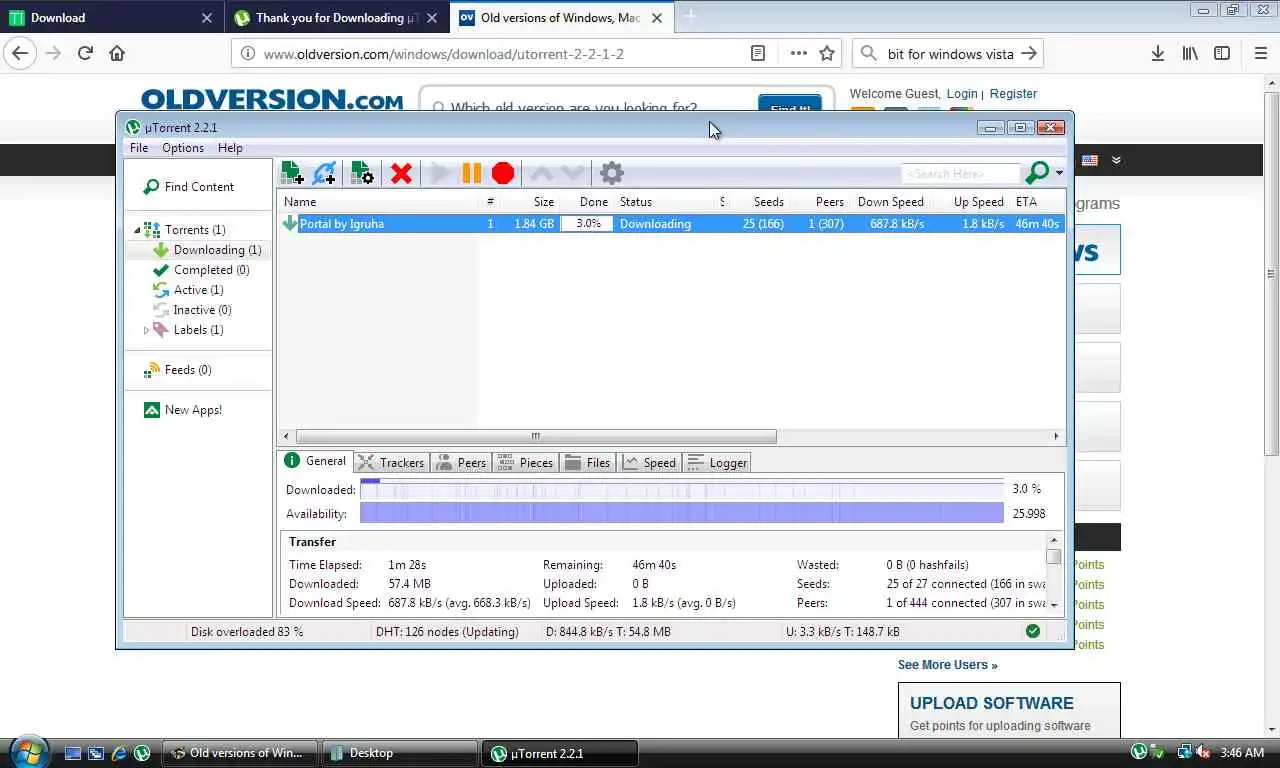Click the Move Up Queue arrow
The height and width of the screenshot is (768, 1280).
click(541, 174)
